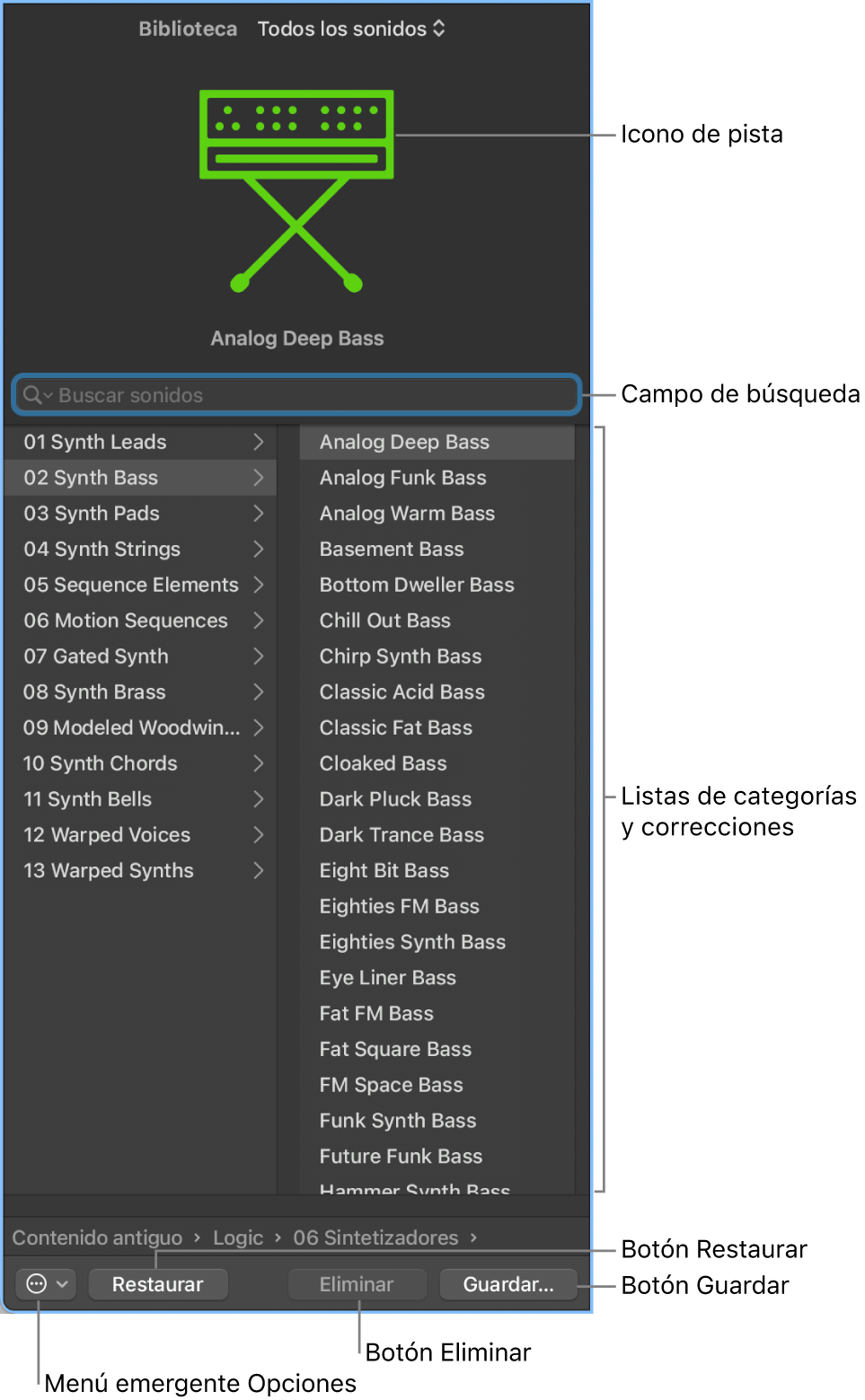Click the Eliminar button
The image size is (865, 1400).
coord(357,1284)
